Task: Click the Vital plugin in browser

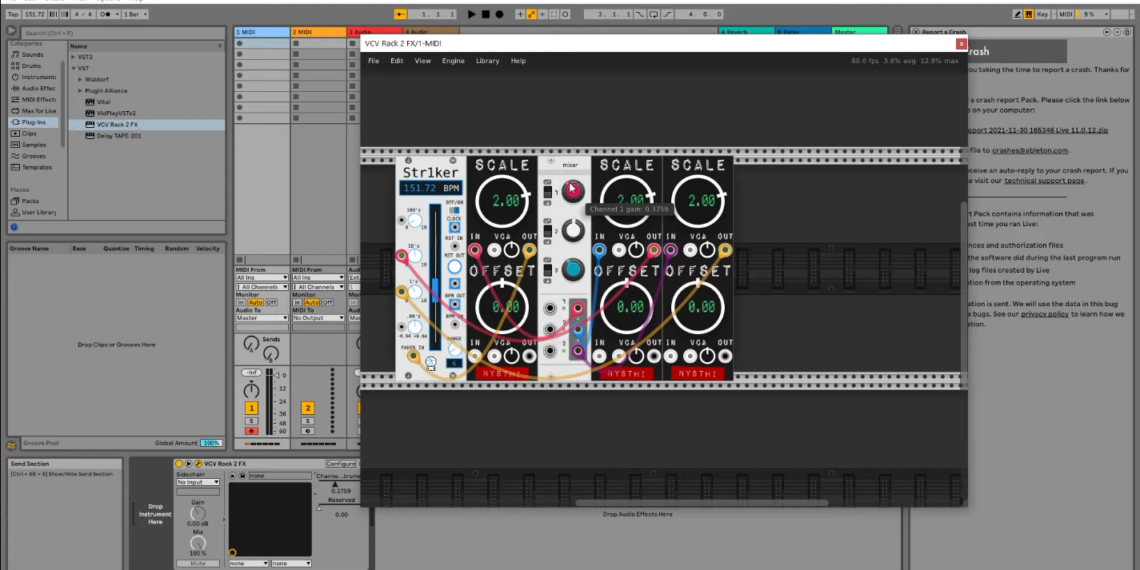Action: [103, 102]
